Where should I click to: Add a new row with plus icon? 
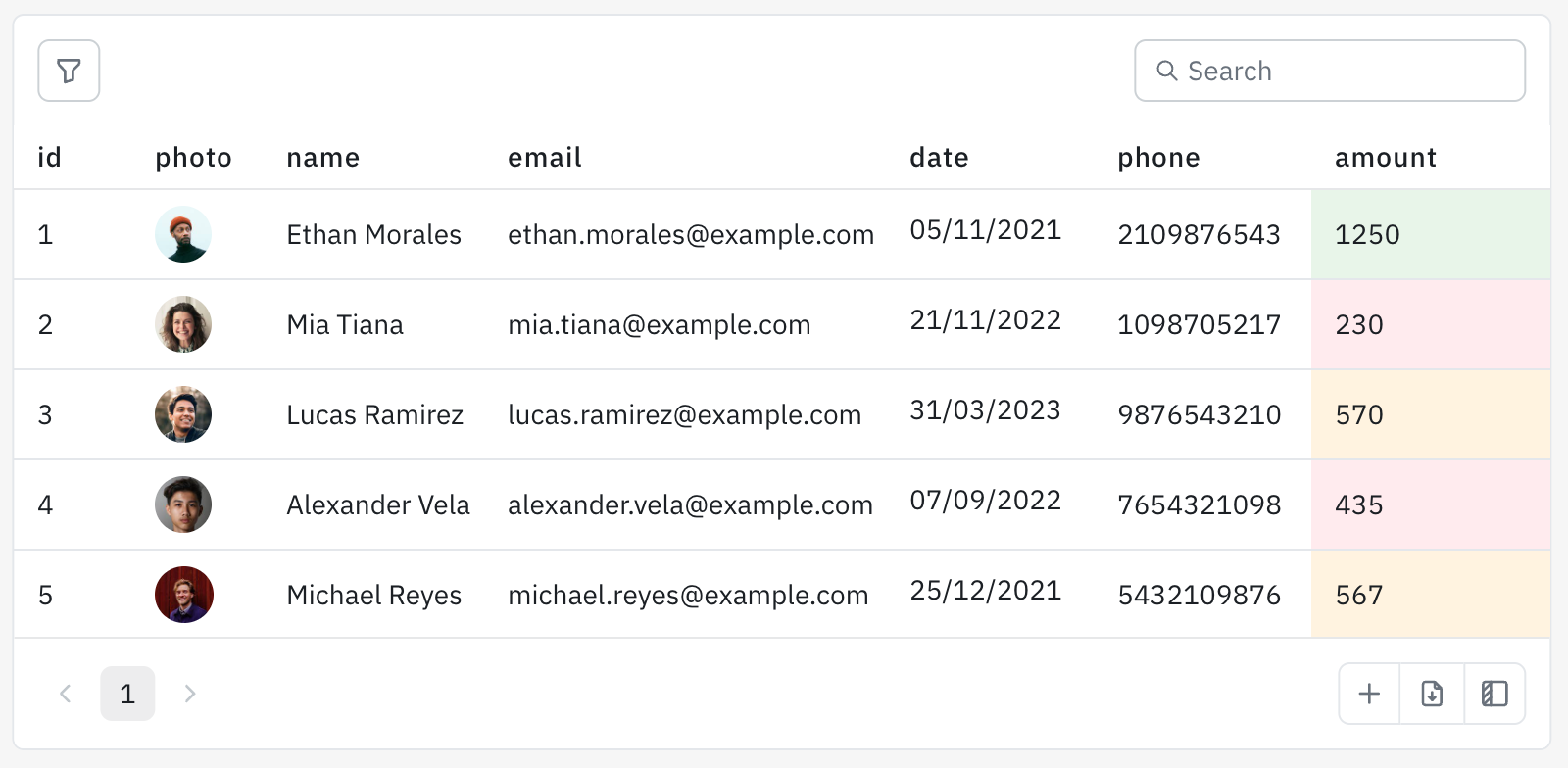tap(1369, 694)
